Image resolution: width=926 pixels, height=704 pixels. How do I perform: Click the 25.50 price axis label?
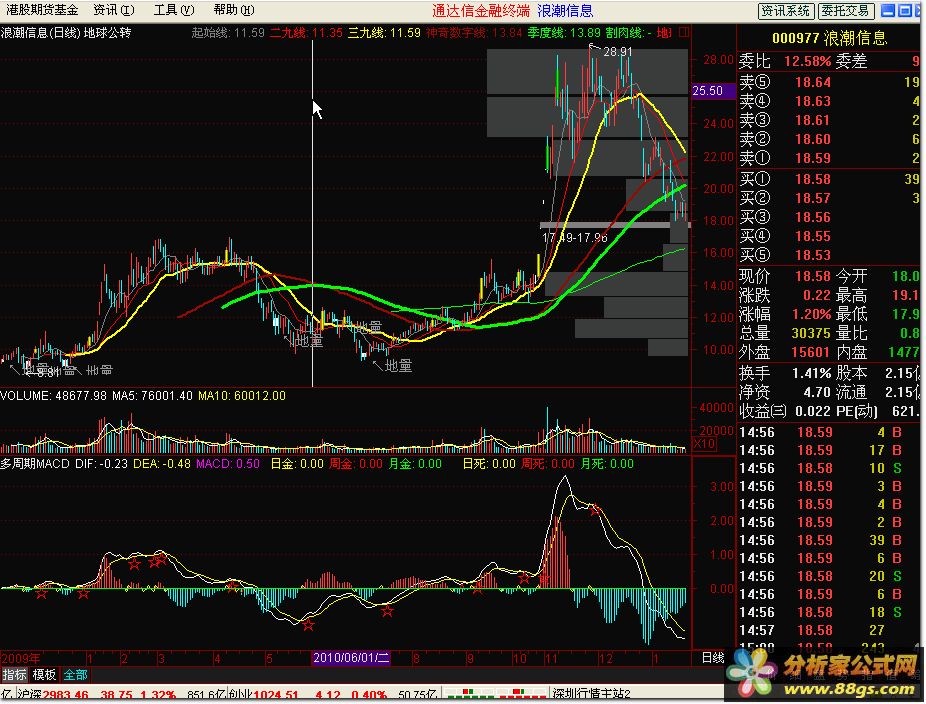(x=712, y=91)
